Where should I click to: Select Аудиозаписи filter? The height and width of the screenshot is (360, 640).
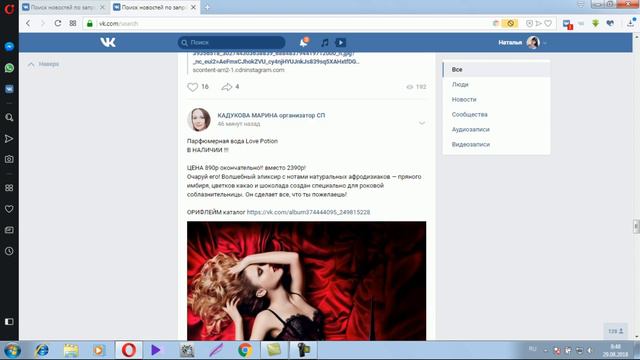click(496, 129)
